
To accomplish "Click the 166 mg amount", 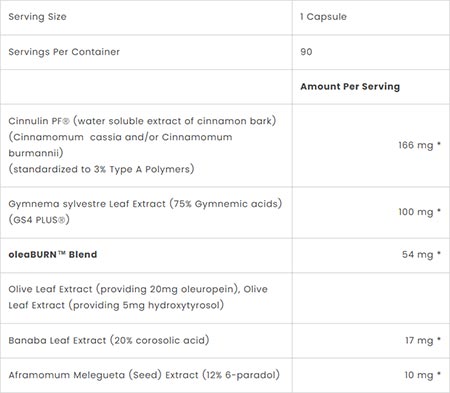I will tap(416, 145).
